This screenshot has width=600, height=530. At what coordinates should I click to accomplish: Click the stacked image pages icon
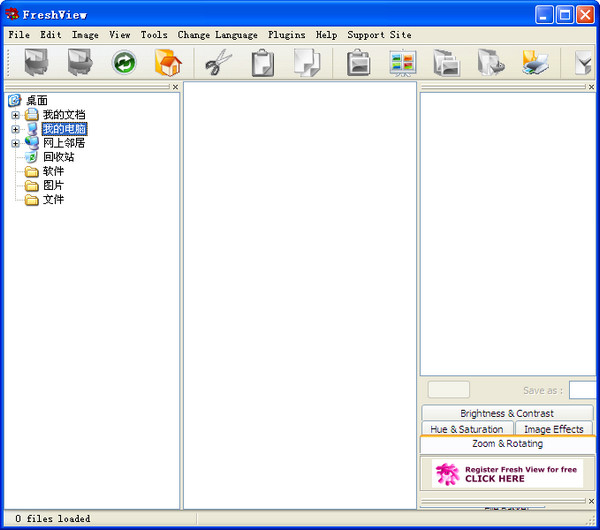[447, 62]
